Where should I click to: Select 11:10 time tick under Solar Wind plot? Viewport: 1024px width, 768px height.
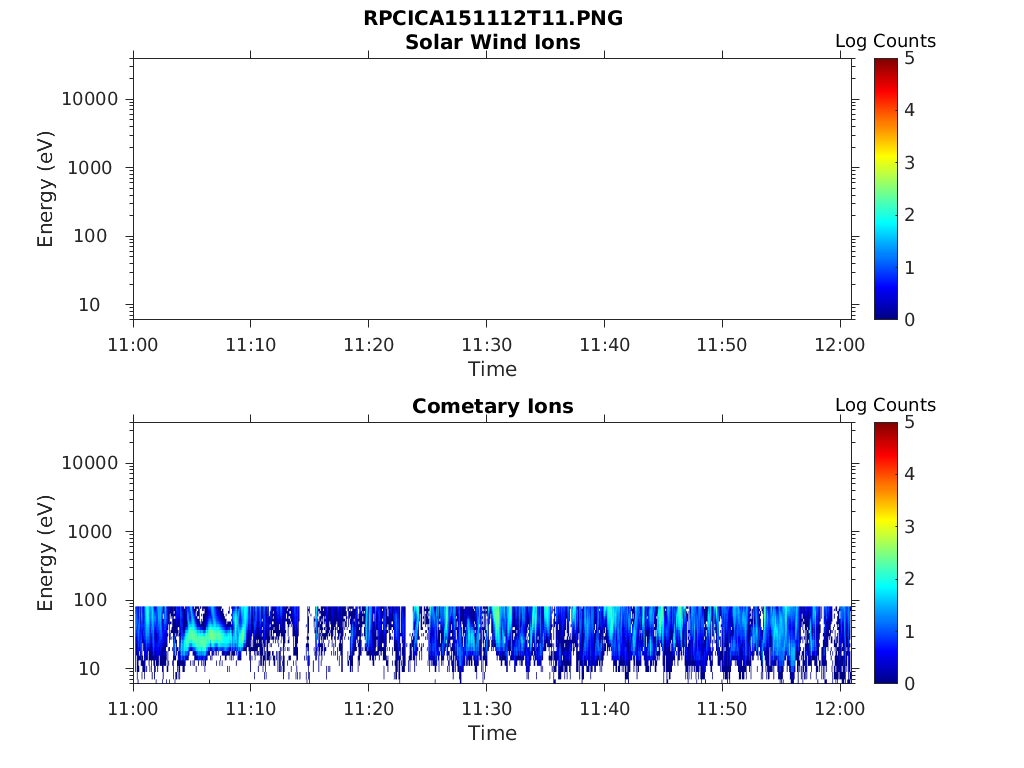[251, 345]
